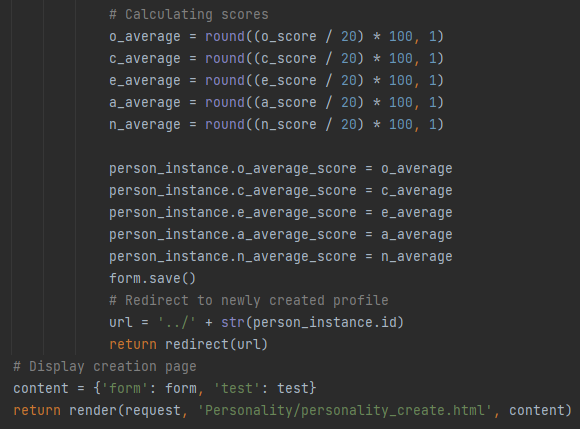
Task: Select e_score inside the round call
Action: [x=289, y=81]
